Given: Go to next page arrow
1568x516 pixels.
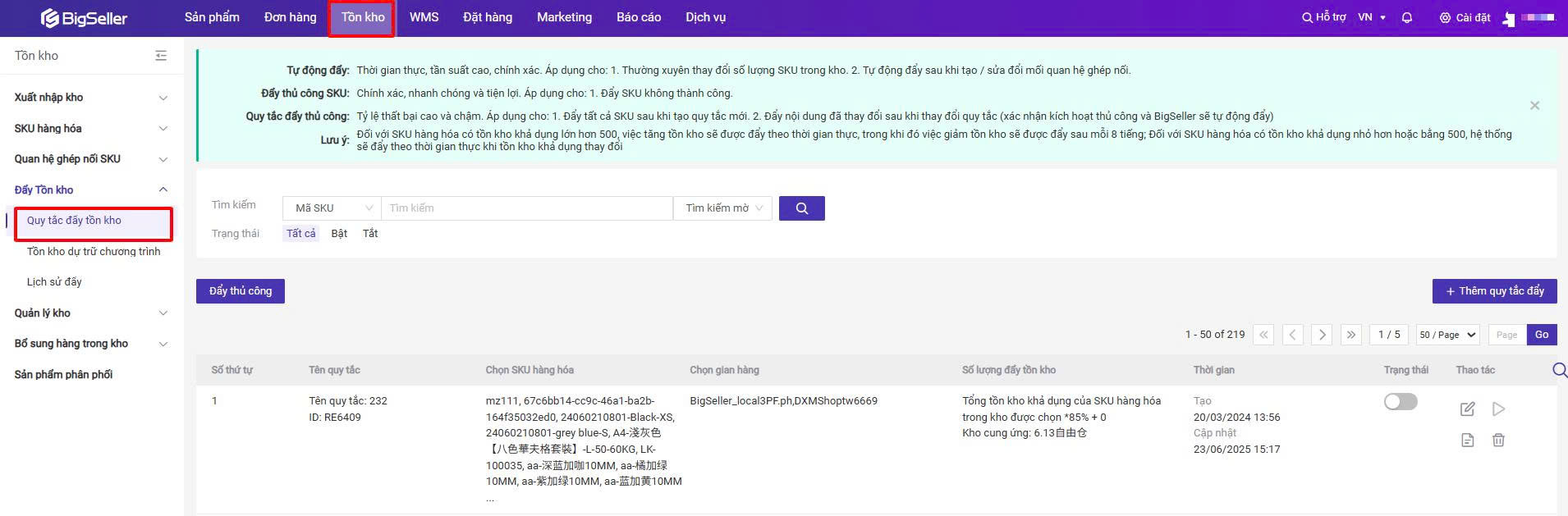Looking at the screenshot, I should tap(1322, 335).
